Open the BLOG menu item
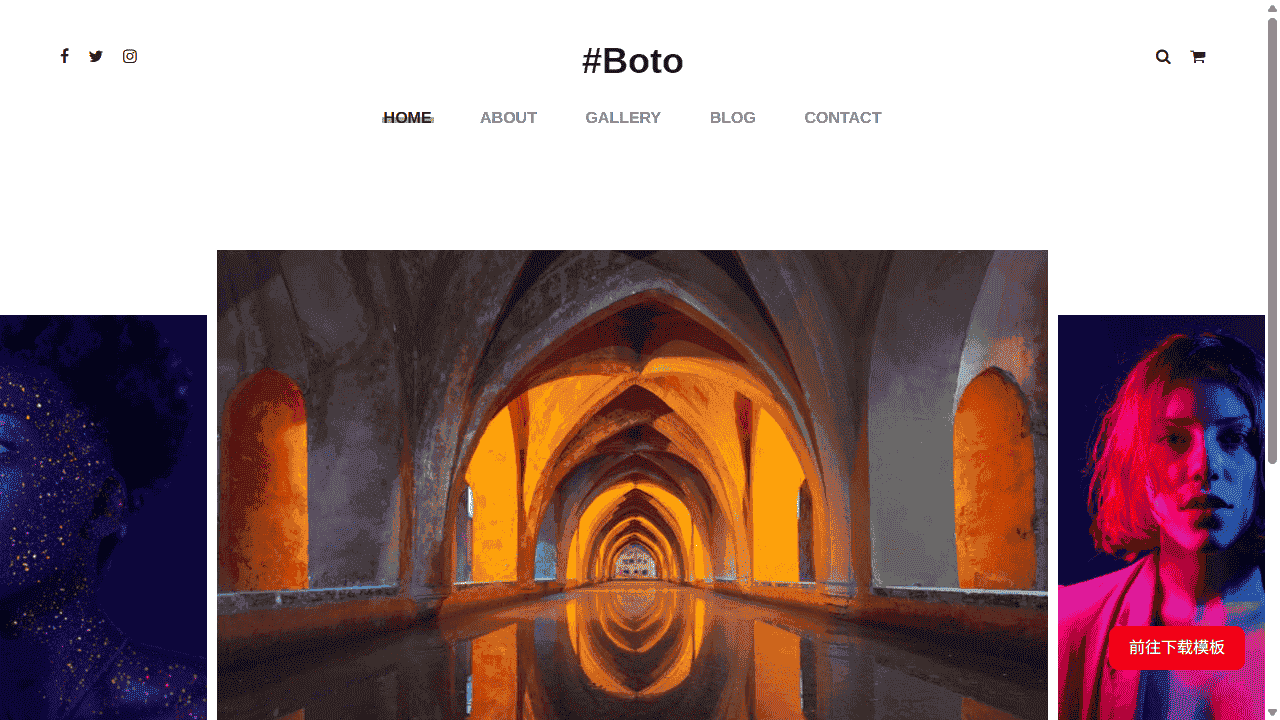The width and height of the screenshot is (1280, 720). [x=733, y=118]
